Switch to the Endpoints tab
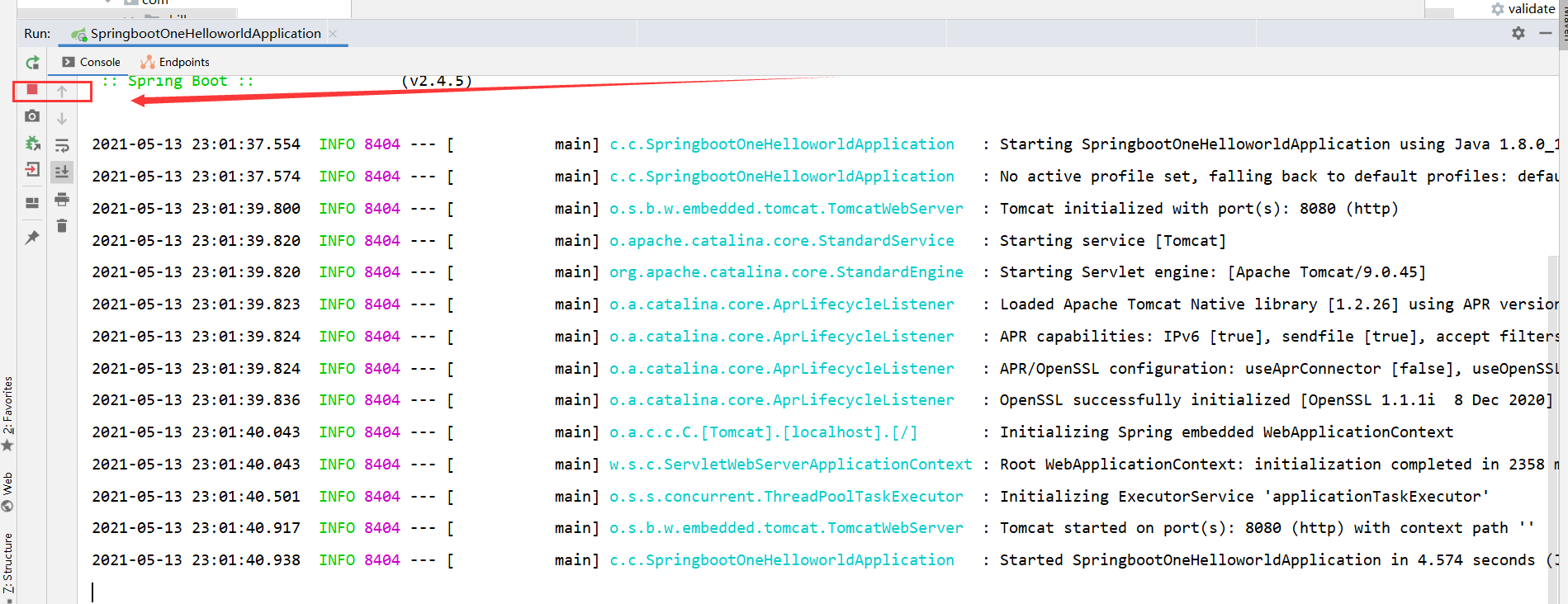 click(x=175, y=62)
